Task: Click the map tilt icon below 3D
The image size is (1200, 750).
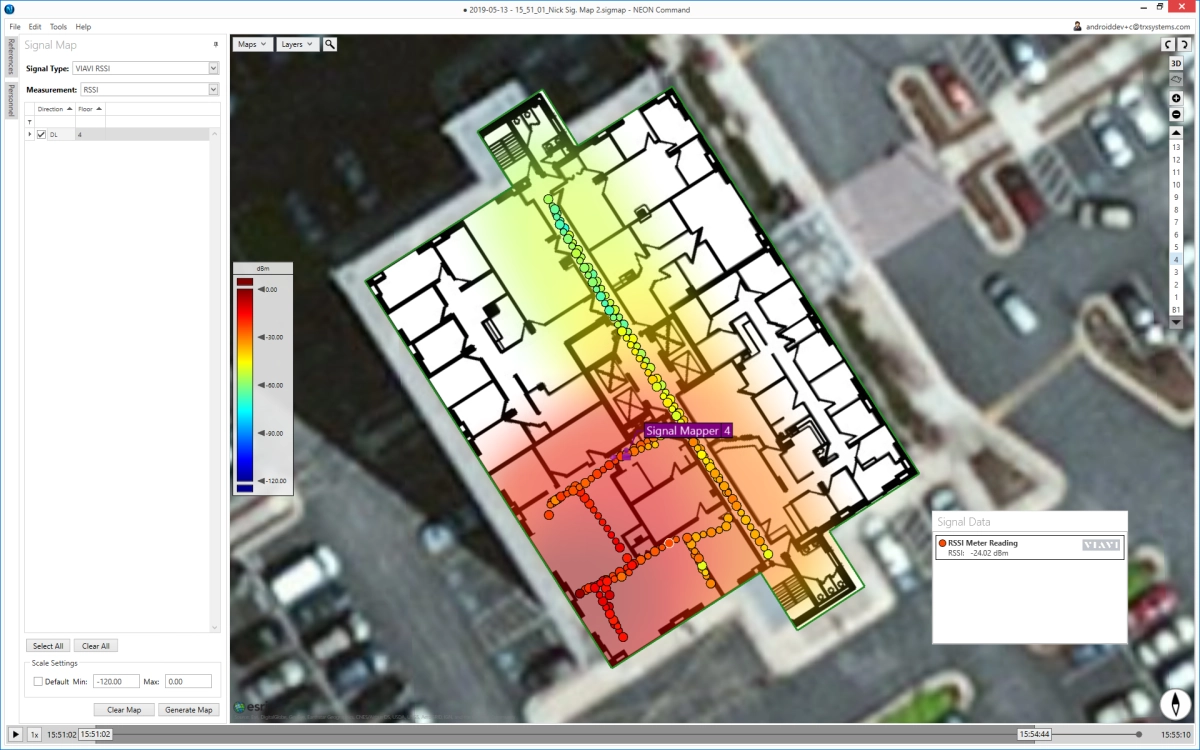Action: (x=1176, y=78)
